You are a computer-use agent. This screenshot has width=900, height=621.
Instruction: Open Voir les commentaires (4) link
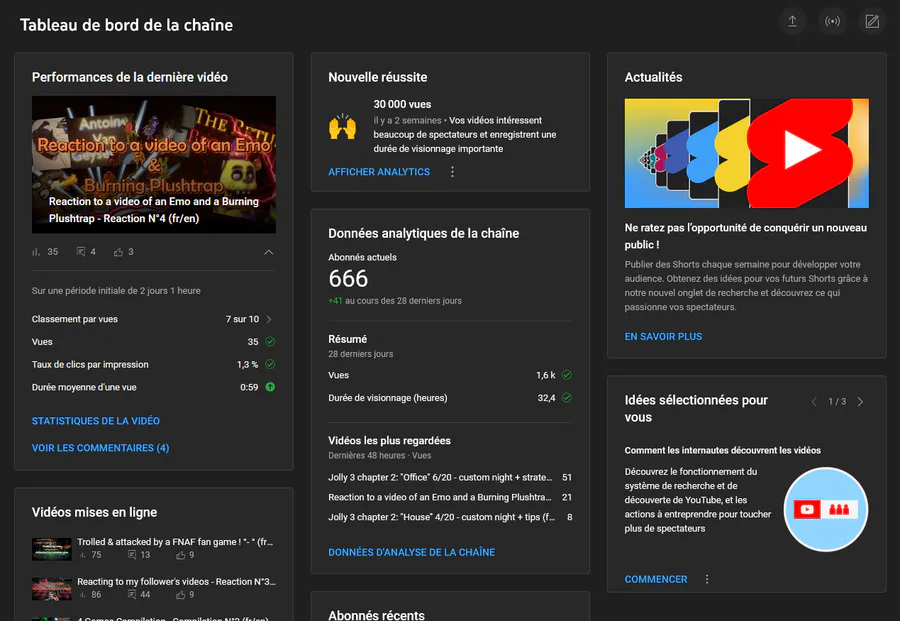click(x=100, y=448)
